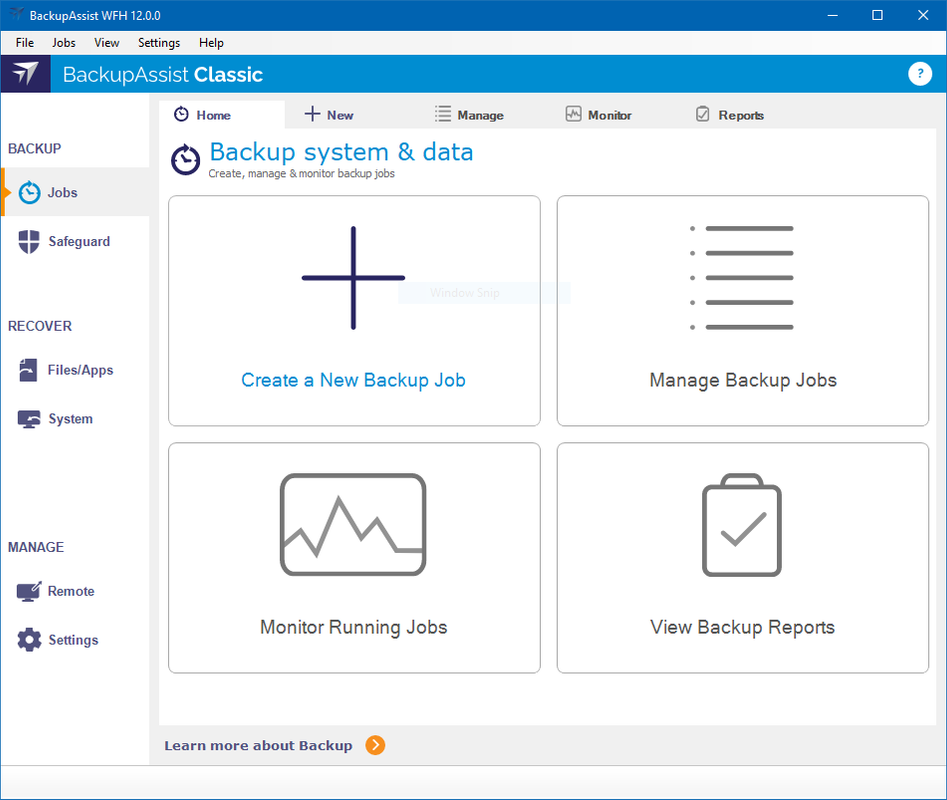Open the File menu
The width and height of the screenshot is (947, 800).
point(25,43)
